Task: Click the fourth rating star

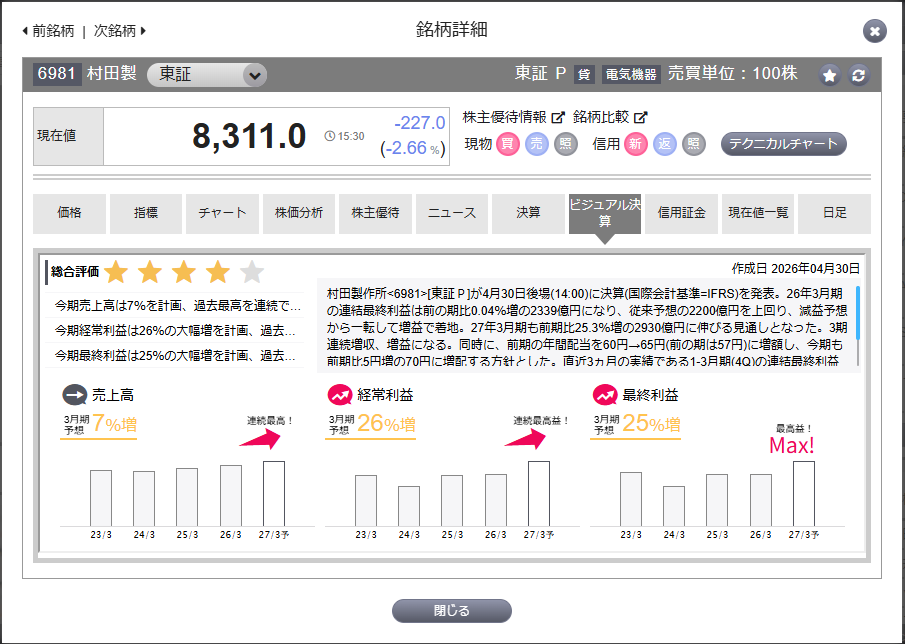Action: (218, 272)
